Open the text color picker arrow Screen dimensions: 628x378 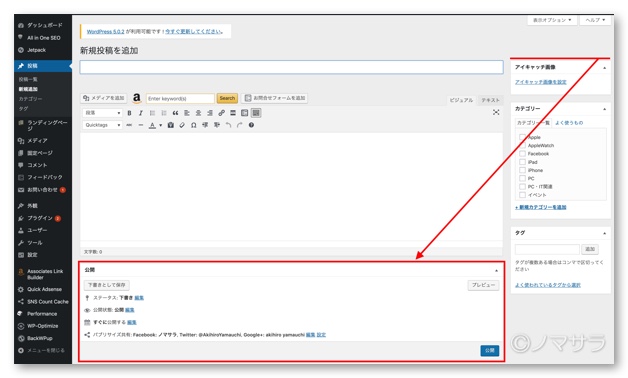click(161, 125)
